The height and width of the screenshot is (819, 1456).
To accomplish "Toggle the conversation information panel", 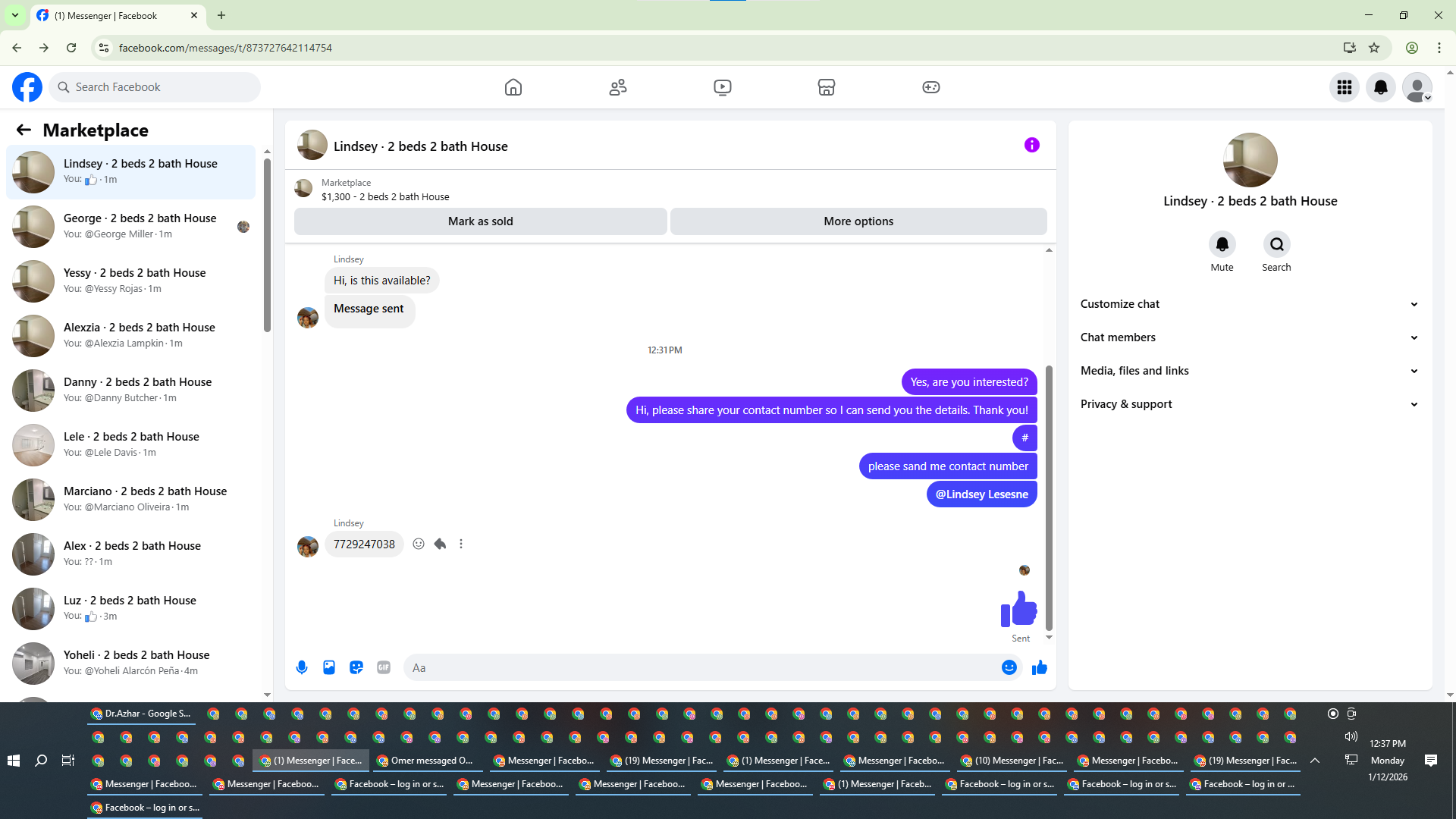I will (x=1031, y=145).
